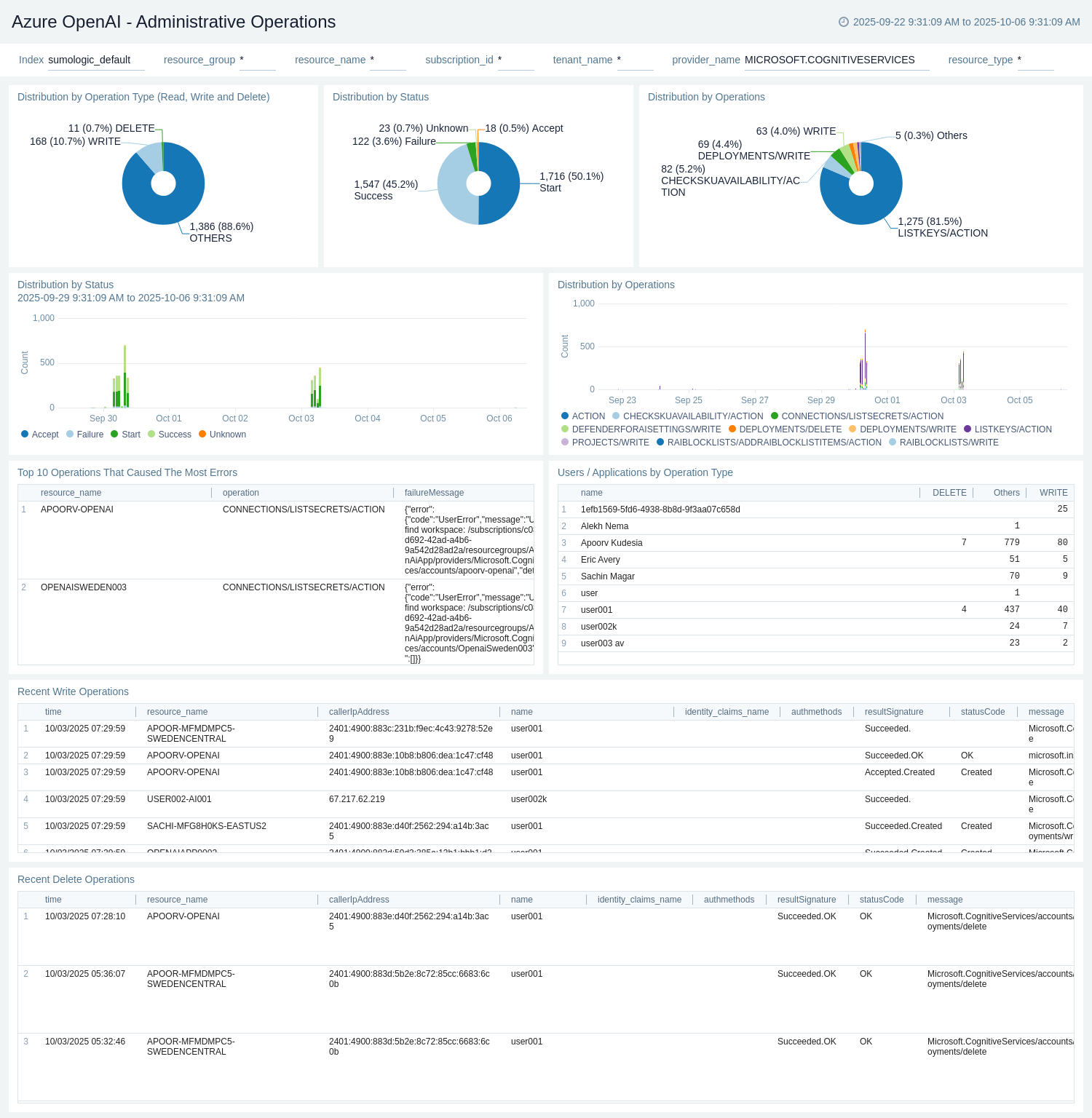Open the resource_type filter dropdown

pos(1034,60)
